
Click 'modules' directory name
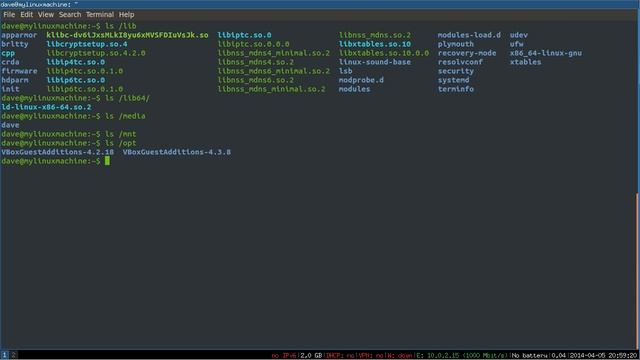(354, 89)
